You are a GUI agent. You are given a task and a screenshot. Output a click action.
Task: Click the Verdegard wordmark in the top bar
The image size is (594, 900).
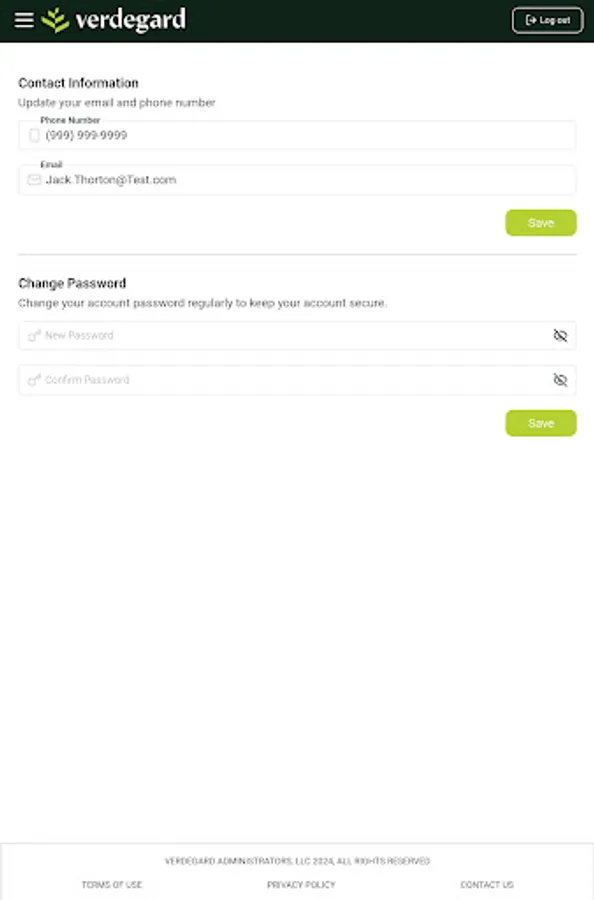[x=131, y=19]
